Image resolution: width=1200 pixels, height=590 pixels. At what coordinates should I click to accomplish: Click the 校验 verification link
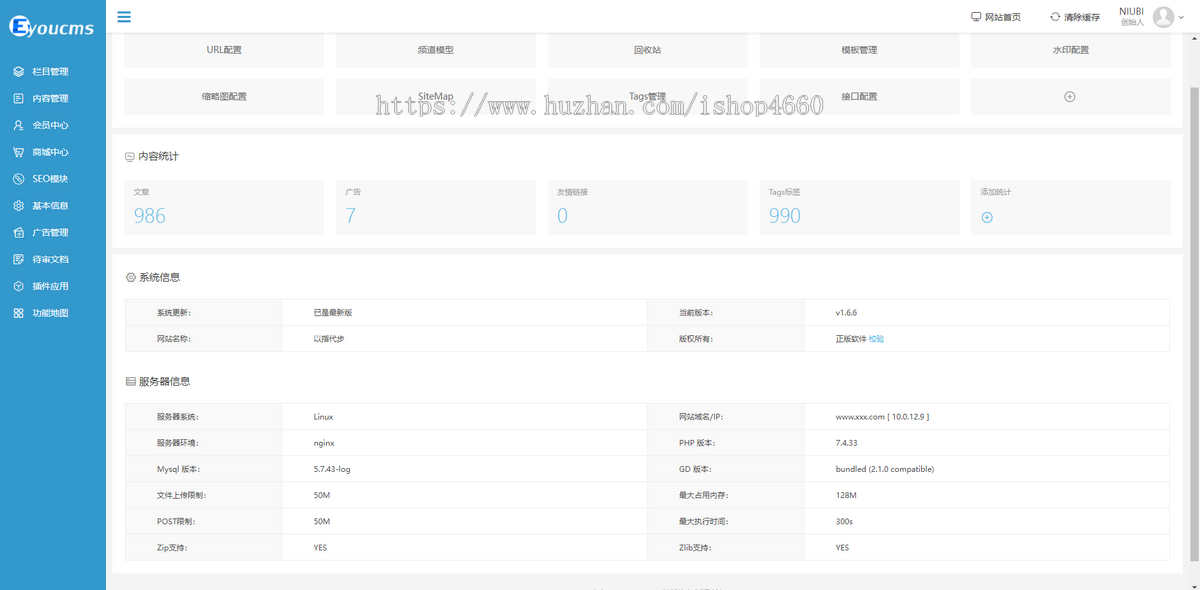pyautogui.click(x=876, y=339)
